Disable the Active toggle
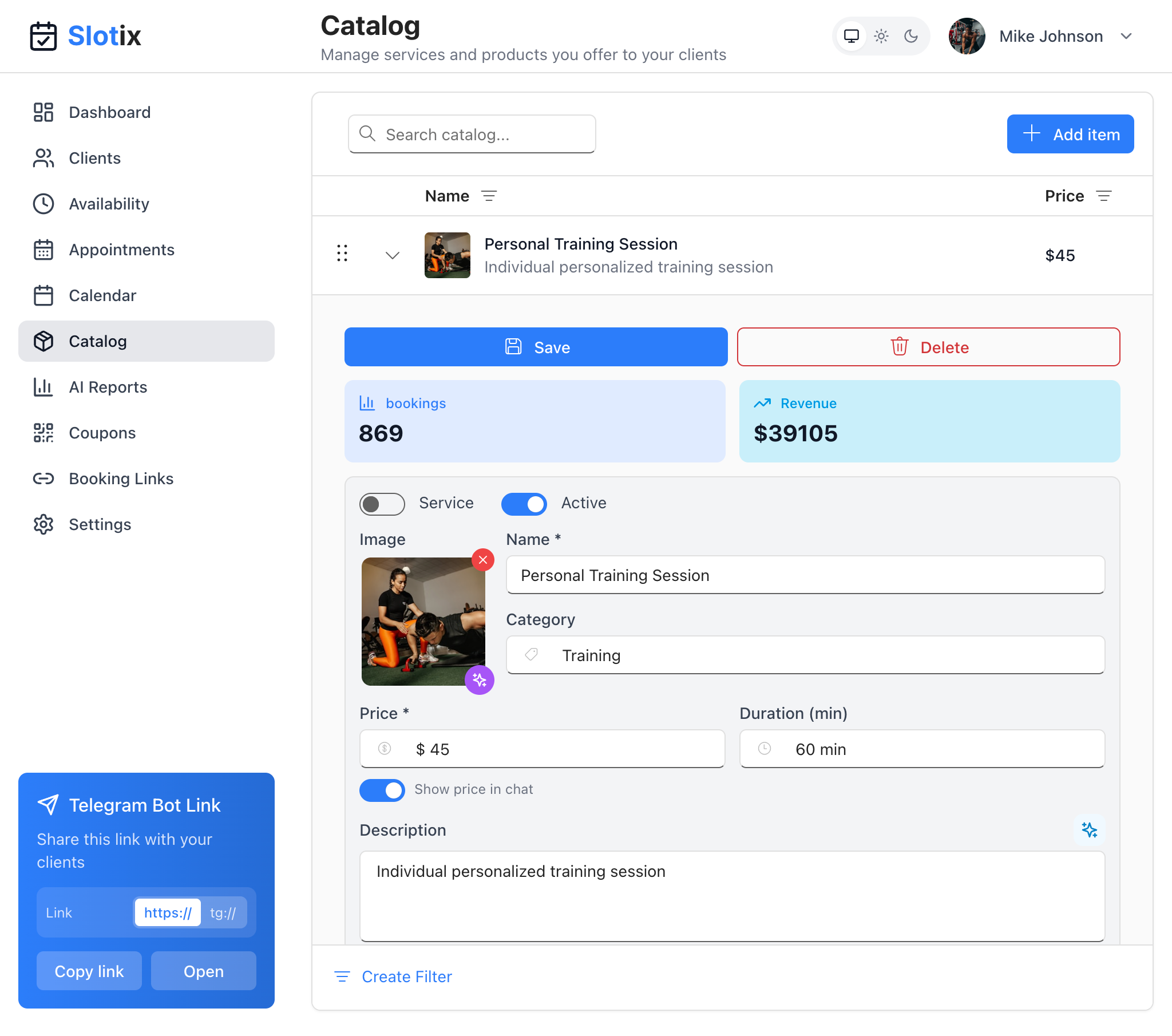The width and height of the screenshot is (1172, 1036). click(524, 504)
